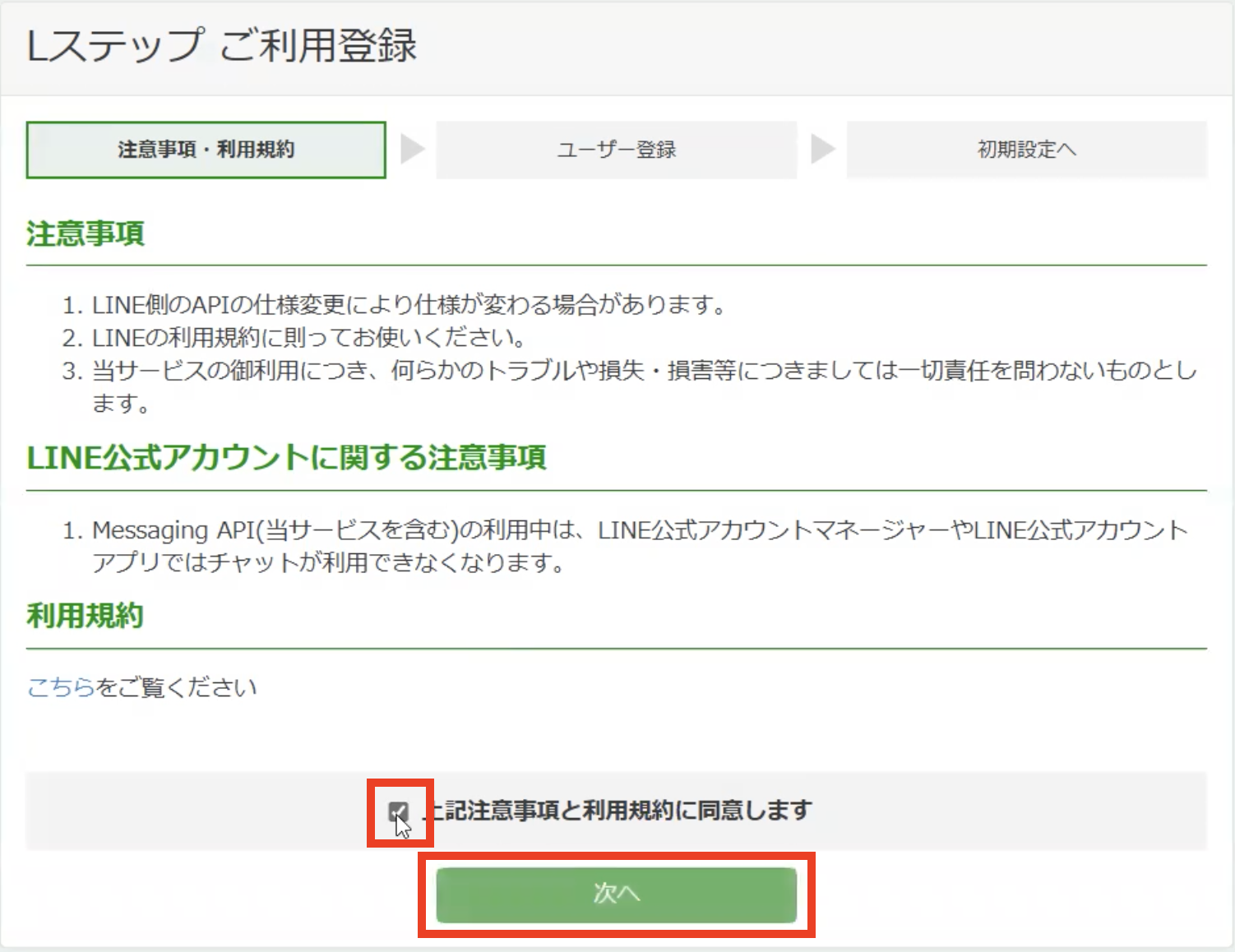
Task: Click the Lステップ ご利用登録 page title
Action: tap(222, 45)
